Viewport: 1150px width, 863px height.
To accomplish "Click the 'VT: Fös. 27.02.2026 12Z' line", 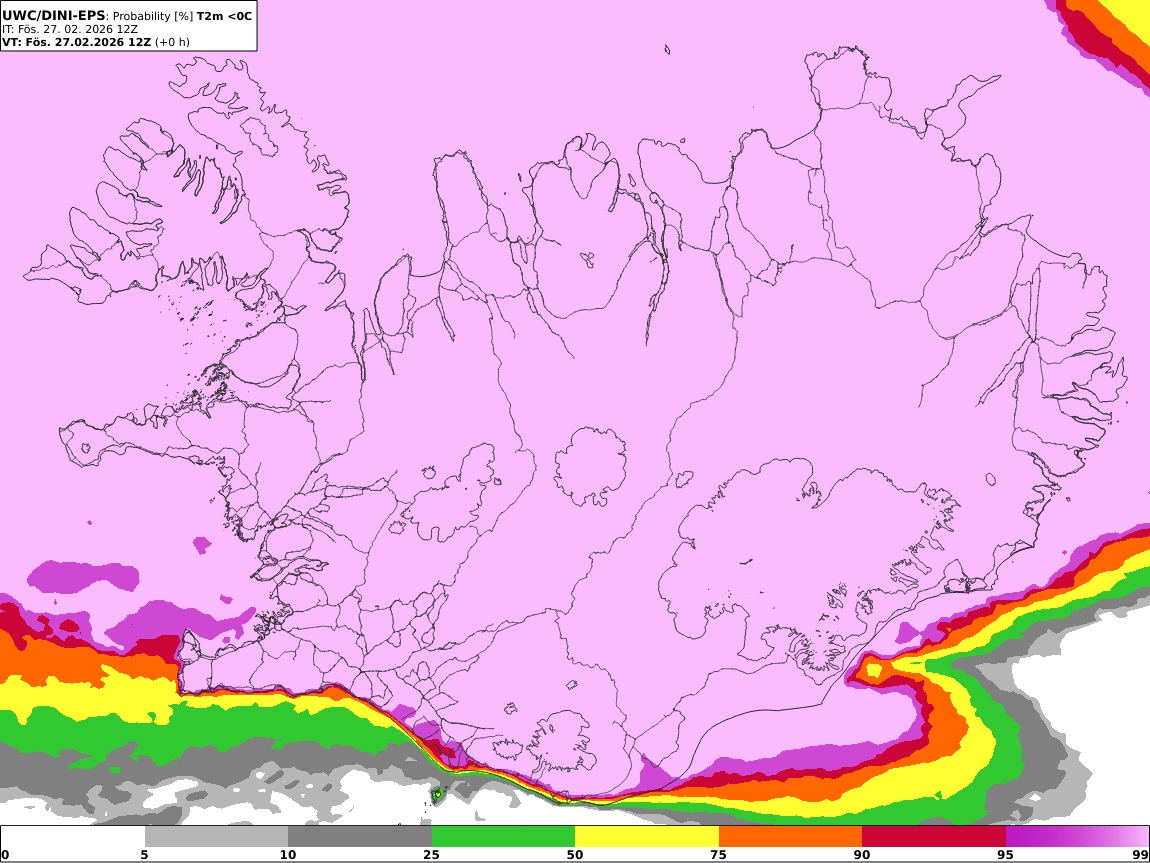I will click(76, 42).
